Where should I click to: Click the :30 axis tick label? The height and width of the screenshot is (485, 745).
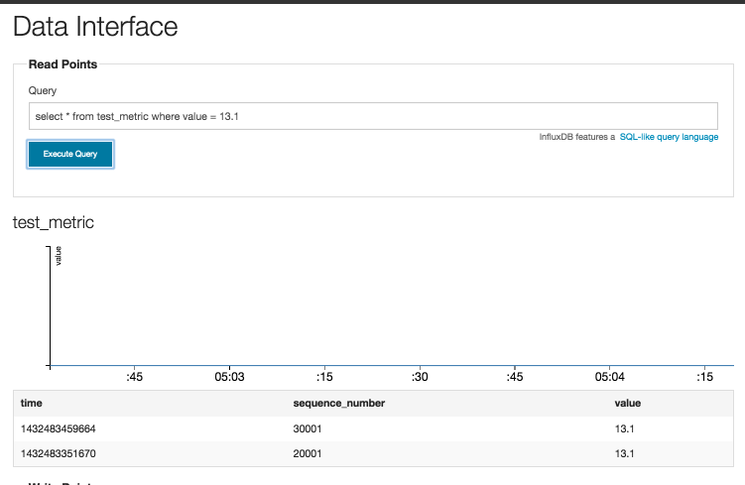pyautogui.click(x=420, y=377)
